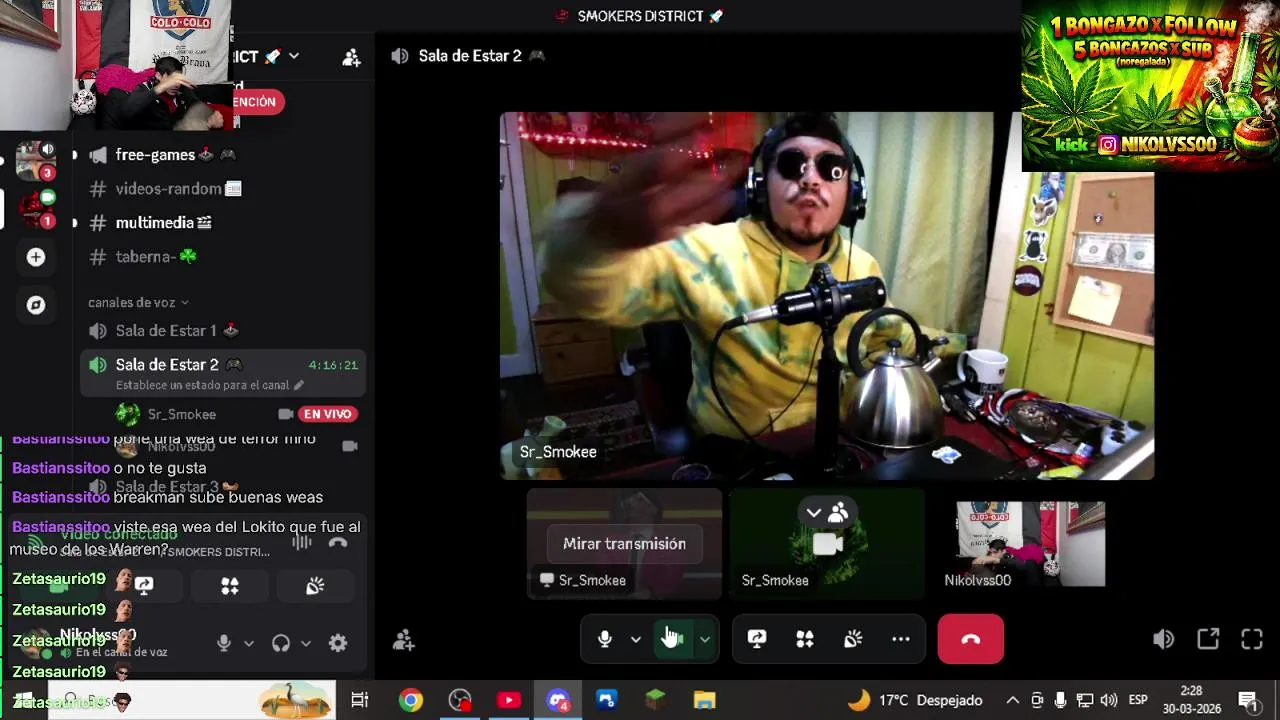Open Google Chrome from the taskbar
The width and height of the screenshot is (1280, 720).
(411, 700)
